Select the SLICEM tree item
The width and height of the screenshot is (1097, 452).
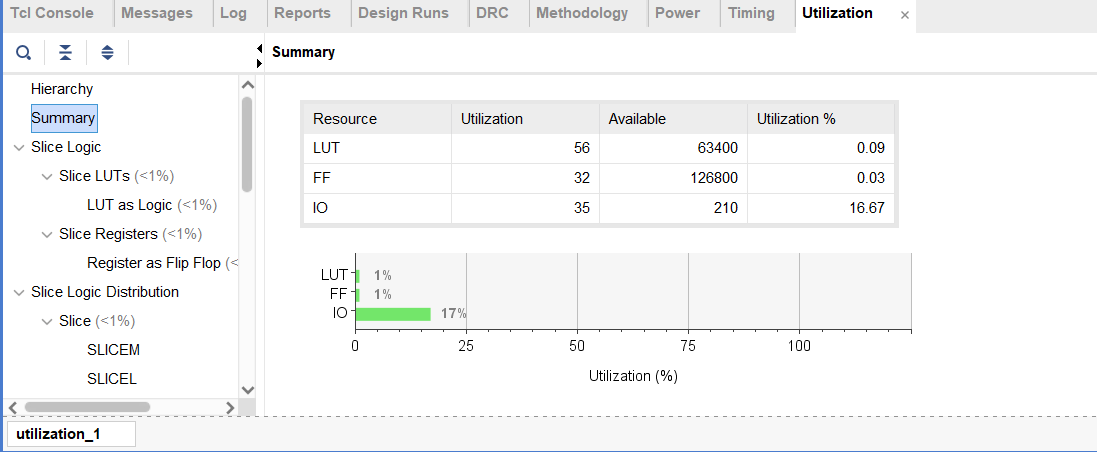coord(113,351)
